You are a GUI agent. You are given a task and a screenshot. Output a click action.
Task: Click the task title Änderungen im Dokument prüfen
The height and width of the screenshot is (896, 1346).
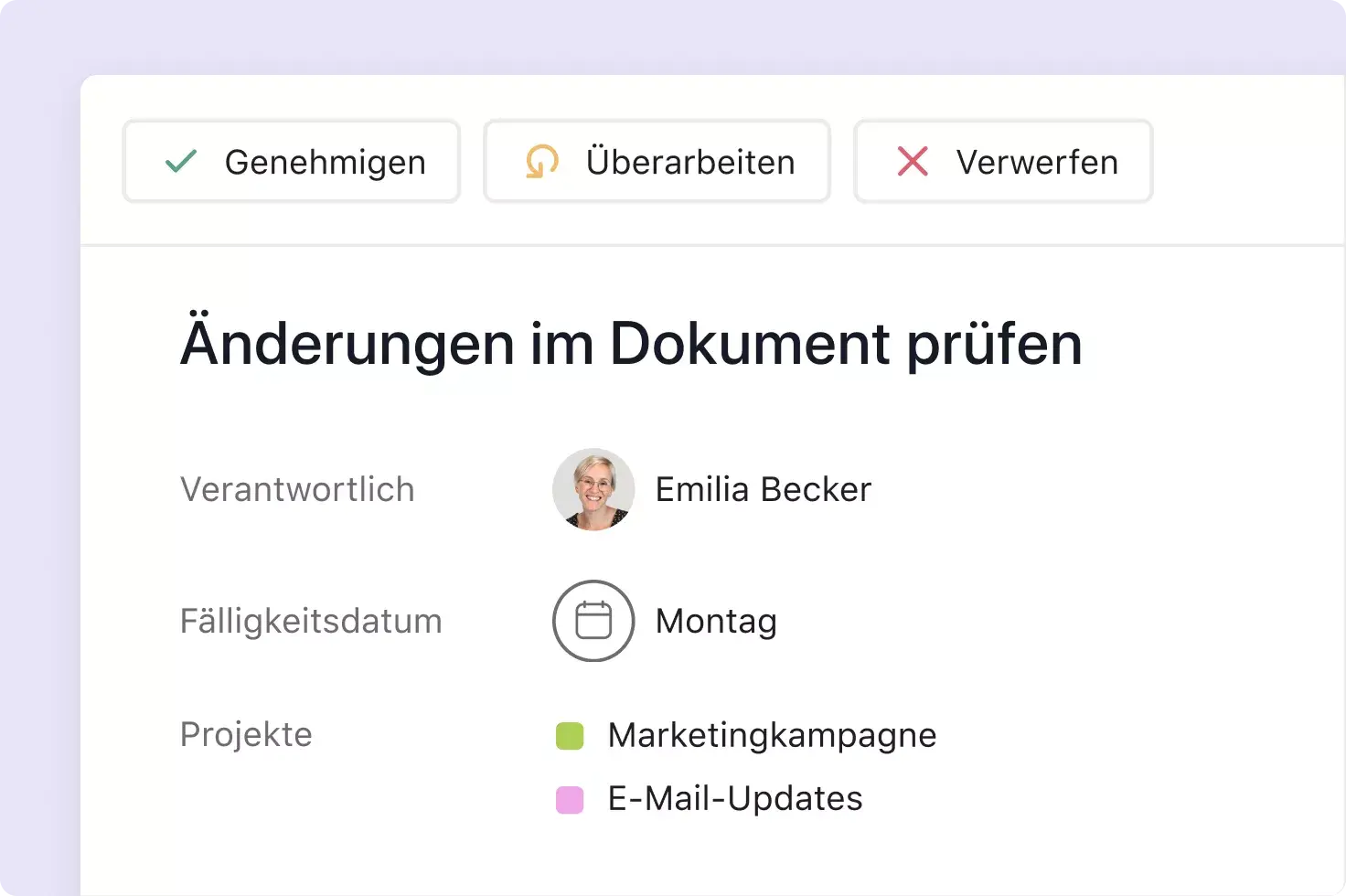pyautogui.click(x=631, y=344)
